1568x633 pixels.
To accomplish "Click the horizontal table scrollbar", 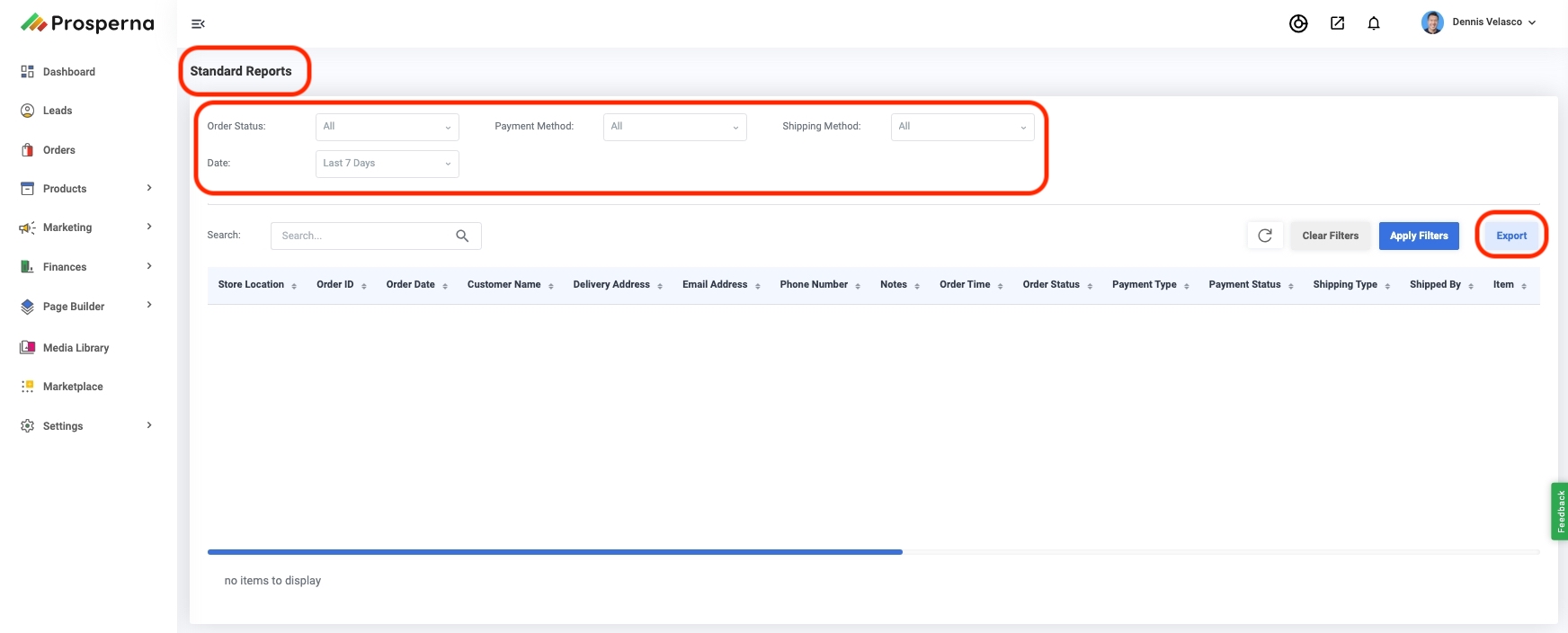I will pos(555,552).
